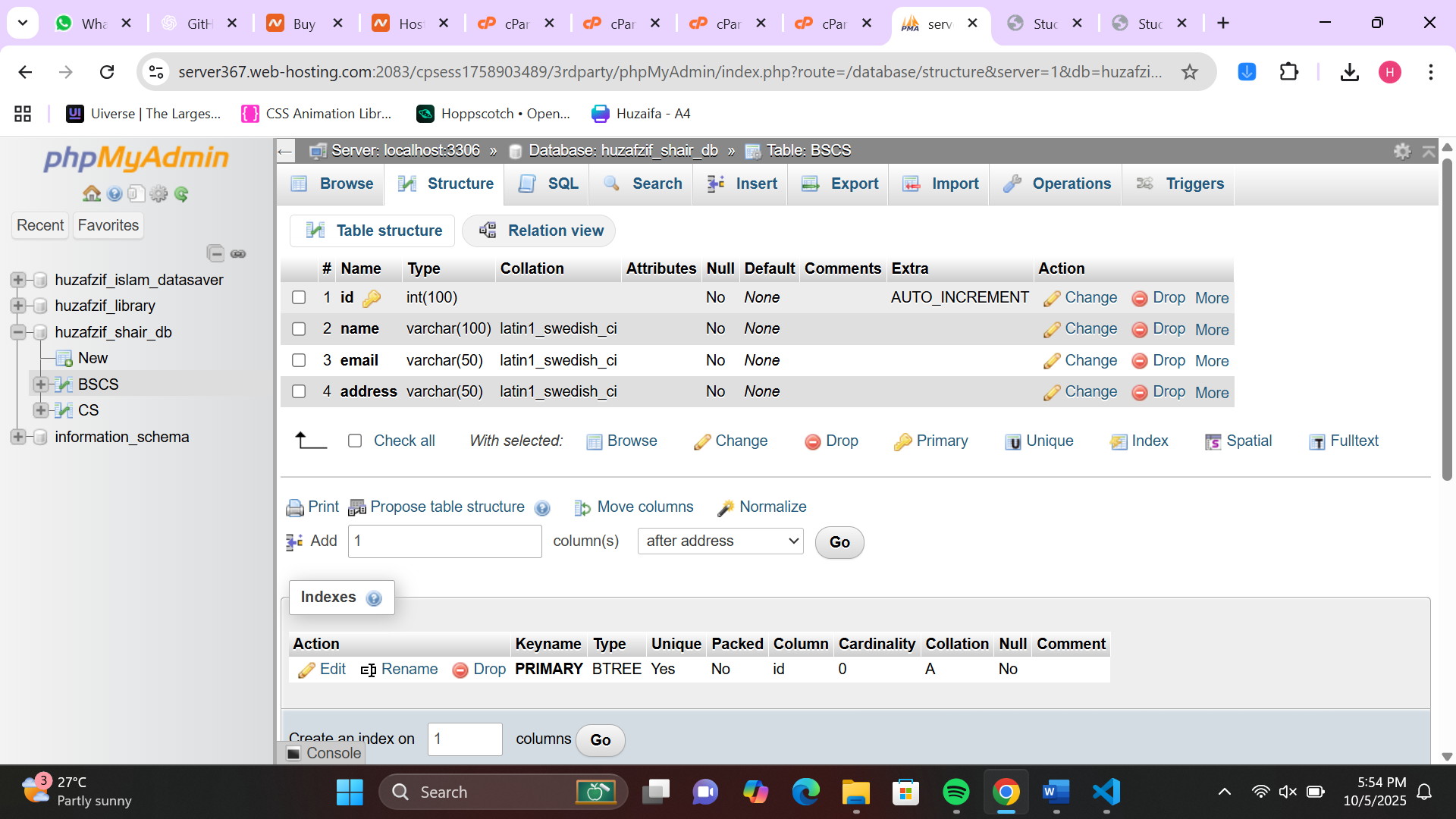Screen dimensions: 1456x819
Task: Click the phpMyAdmin Home icon
Action: 92,194
